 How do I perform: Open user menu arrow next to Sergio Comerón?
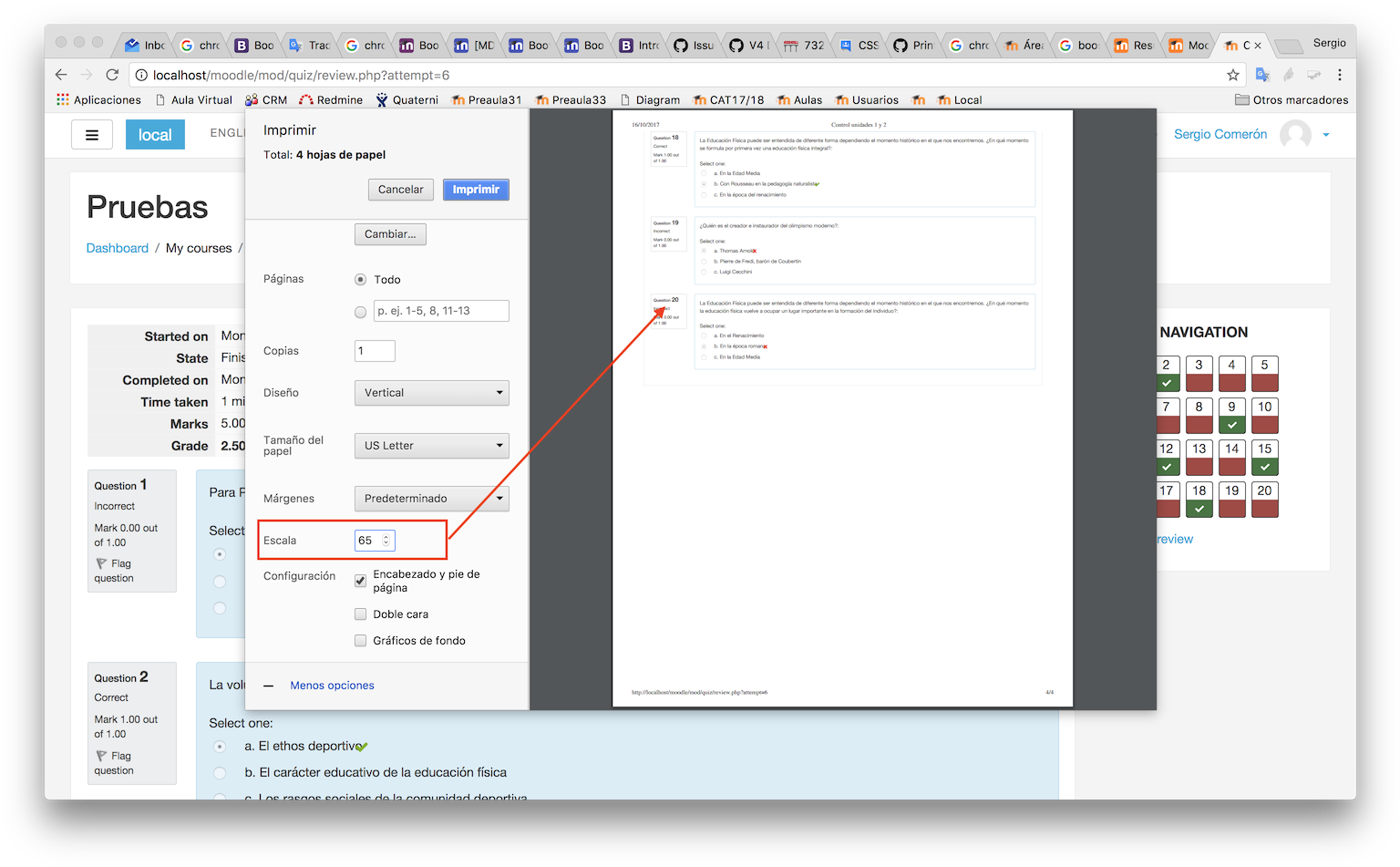[1326, 135]
